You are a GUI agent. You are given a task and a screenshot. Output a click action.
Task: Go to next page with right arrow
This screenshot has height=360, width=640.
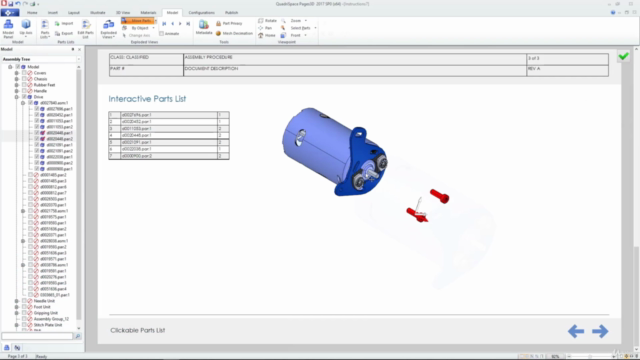tap(600, 331)
